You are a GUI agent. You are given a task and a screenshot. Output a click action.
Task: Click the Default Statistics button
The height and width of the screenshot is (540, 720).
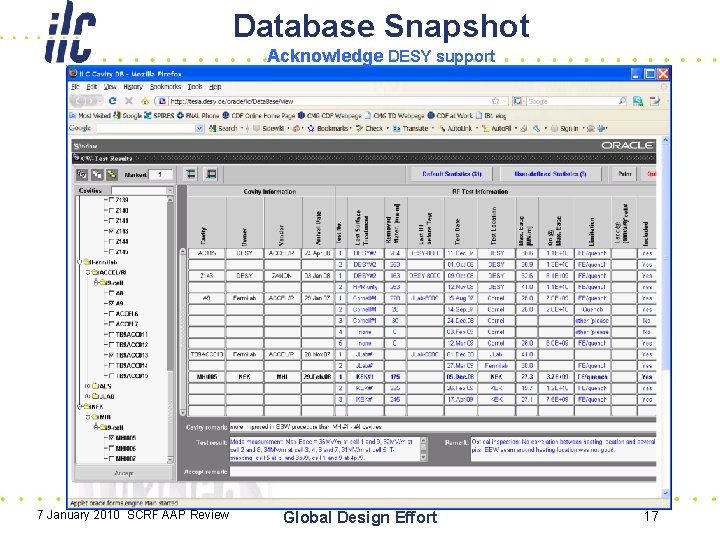452,174
